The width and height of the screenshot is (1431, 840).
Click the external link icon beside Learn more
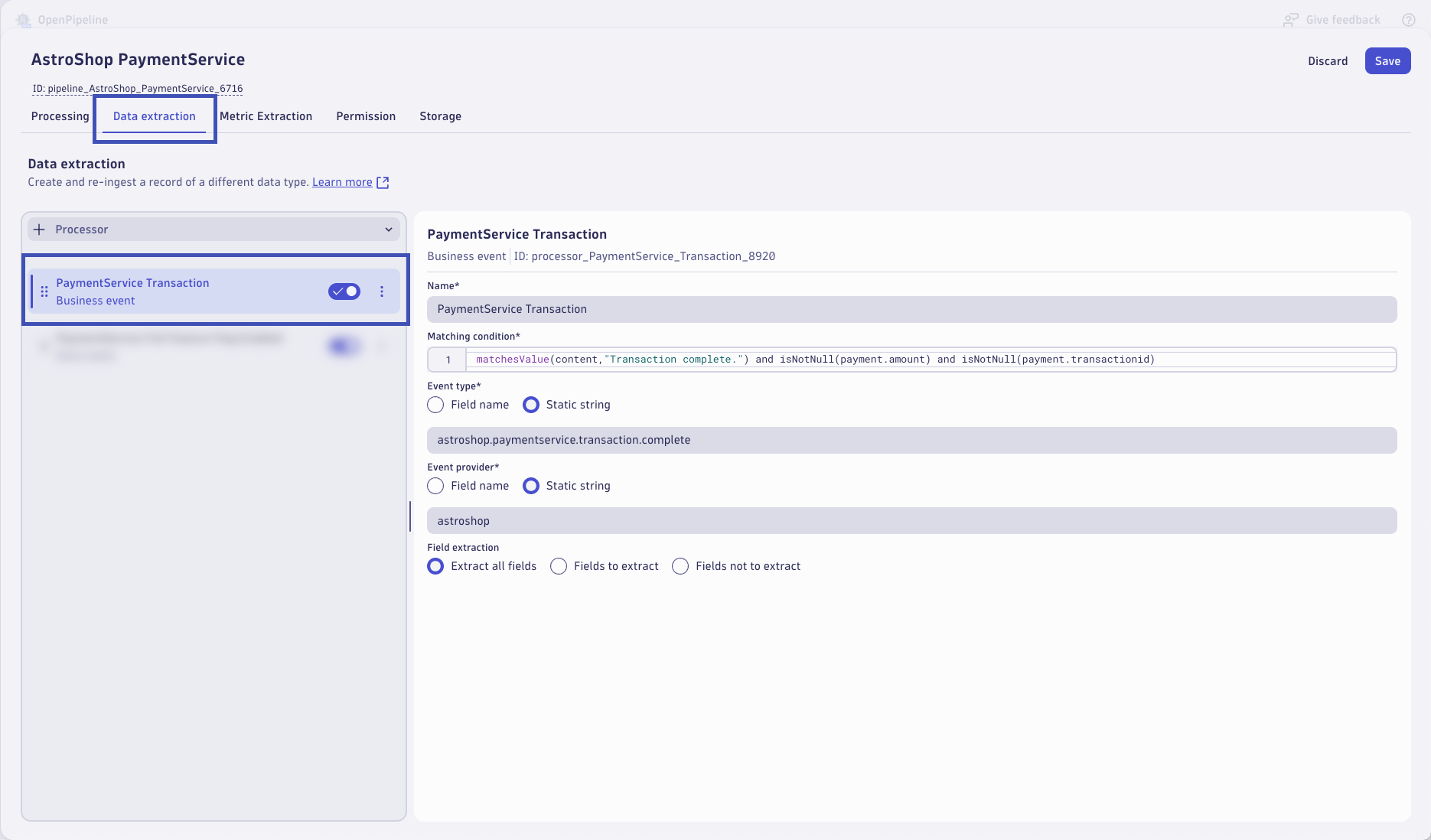383,182
